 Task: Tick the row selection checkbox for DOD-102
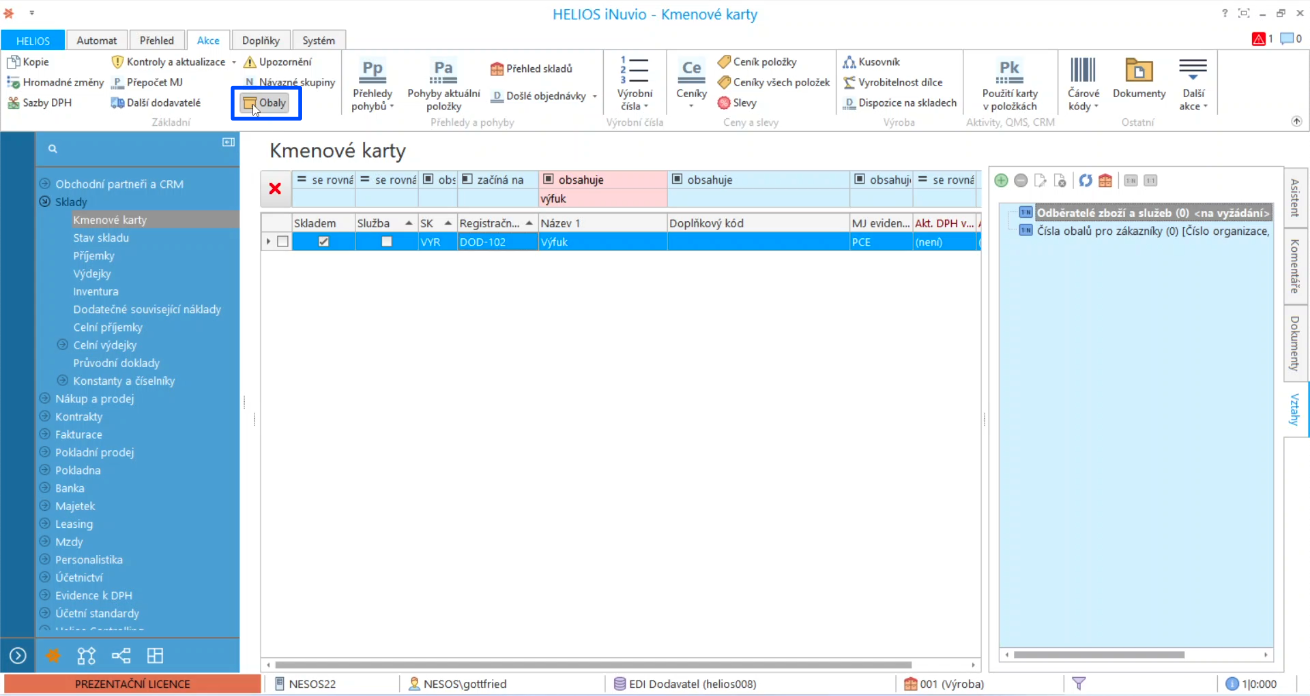coord(283,241)
